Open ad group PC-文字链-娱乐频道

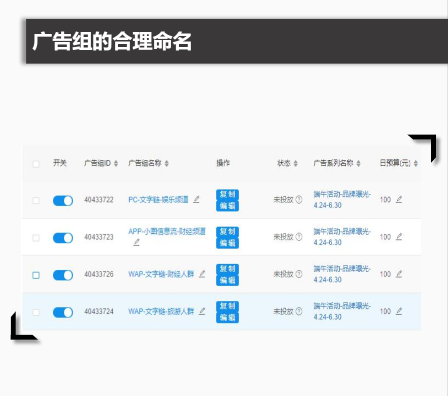(x=158, y=200)
